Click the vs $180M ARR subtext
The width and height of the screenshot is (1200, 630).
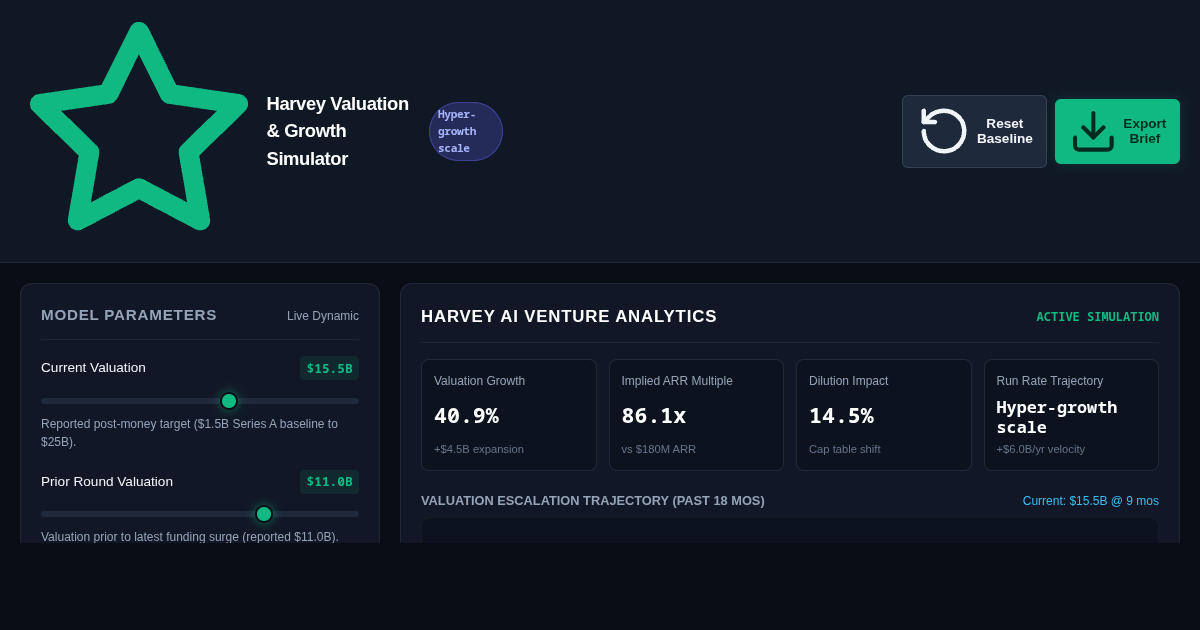659,449
